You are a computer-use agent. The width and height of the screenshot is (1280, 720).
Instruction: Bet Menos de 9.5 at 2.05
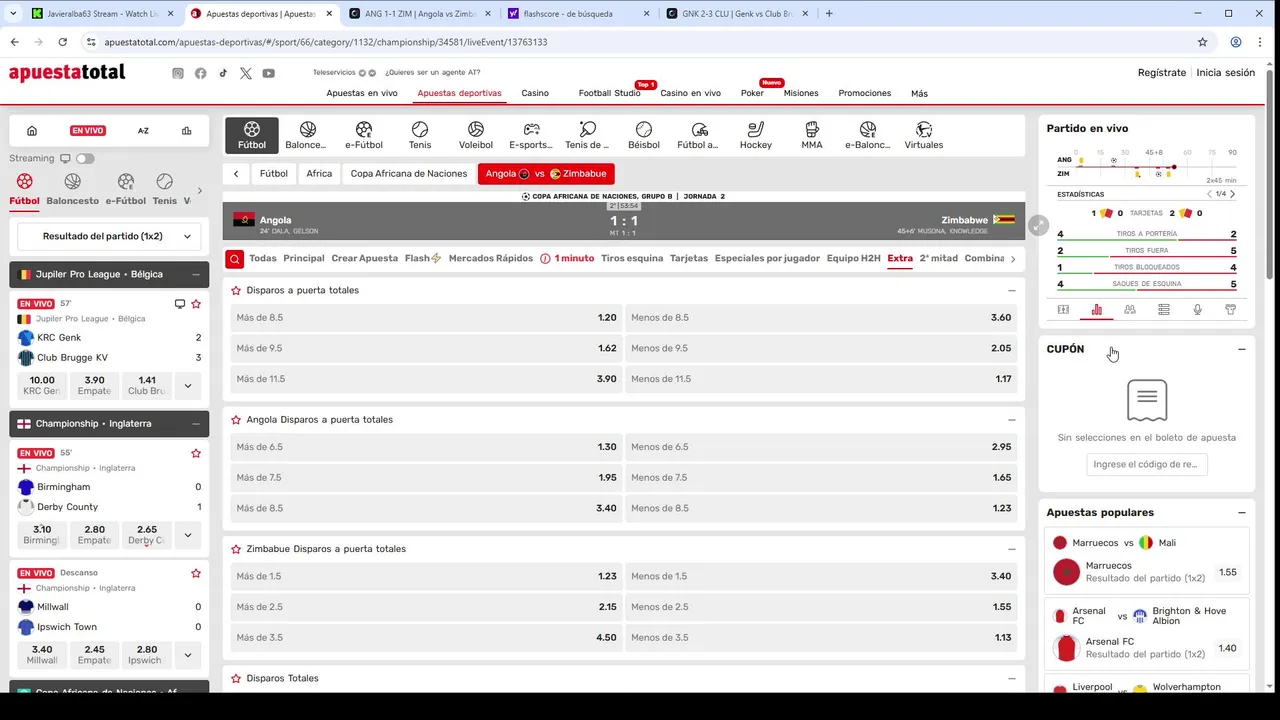(821, 348)
